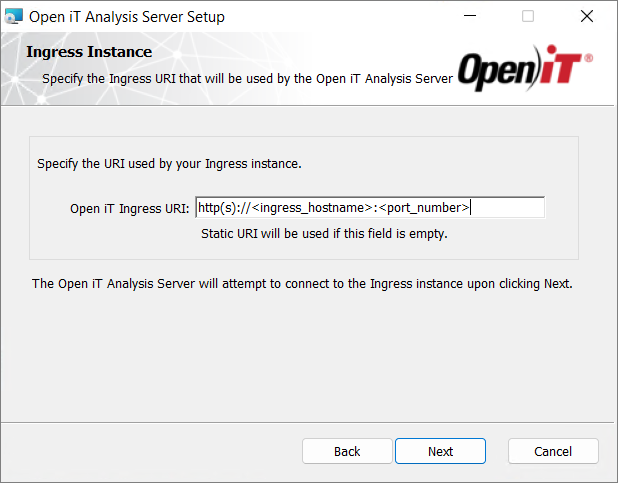The height and width of the screenshot is (483, 618).
Task: Click the Open iT logo
Action: [525, 68]
